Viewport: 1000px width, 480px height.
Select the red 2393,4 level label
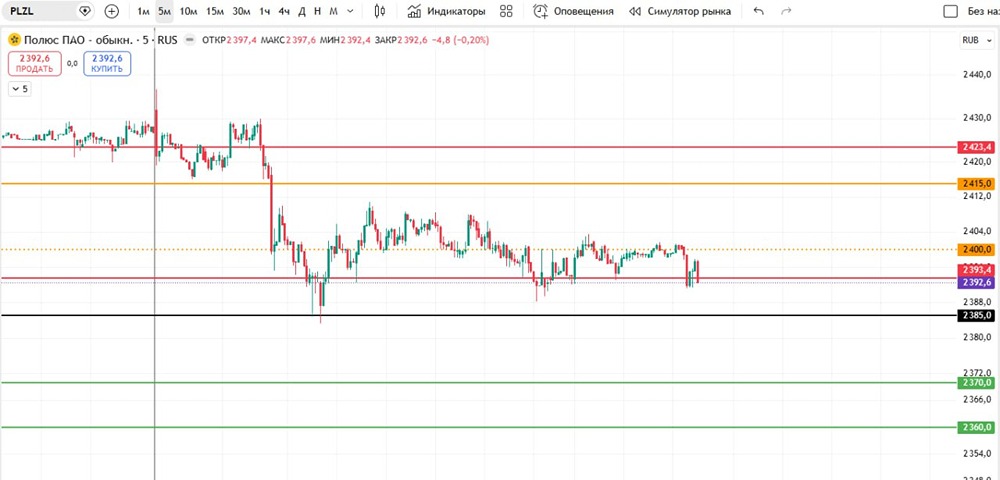976,271
